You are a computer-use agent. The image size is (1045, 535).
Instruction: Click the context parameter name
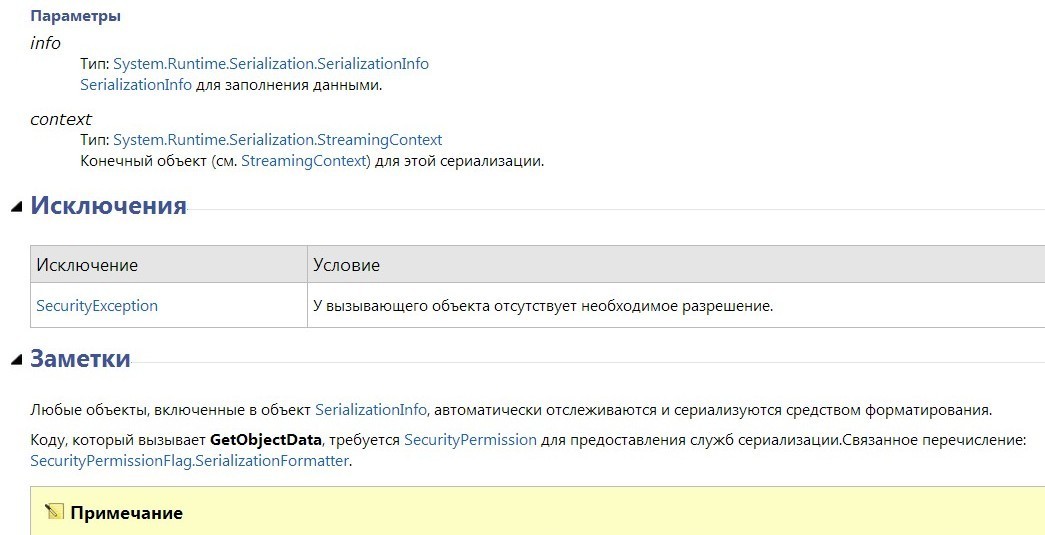coord(61,119)
